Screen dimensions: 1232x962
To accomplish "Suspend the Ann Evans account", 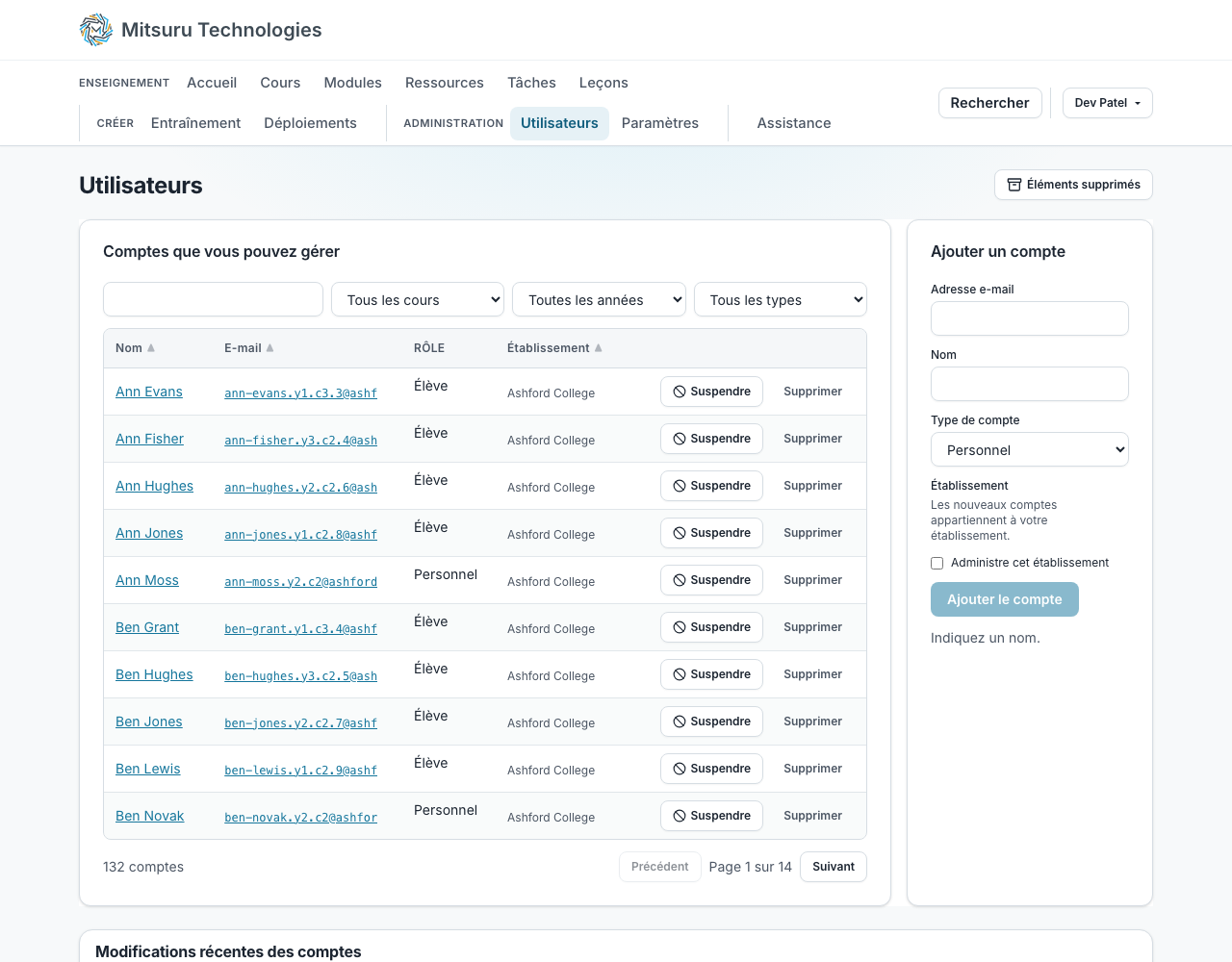I will pos(711,392).
